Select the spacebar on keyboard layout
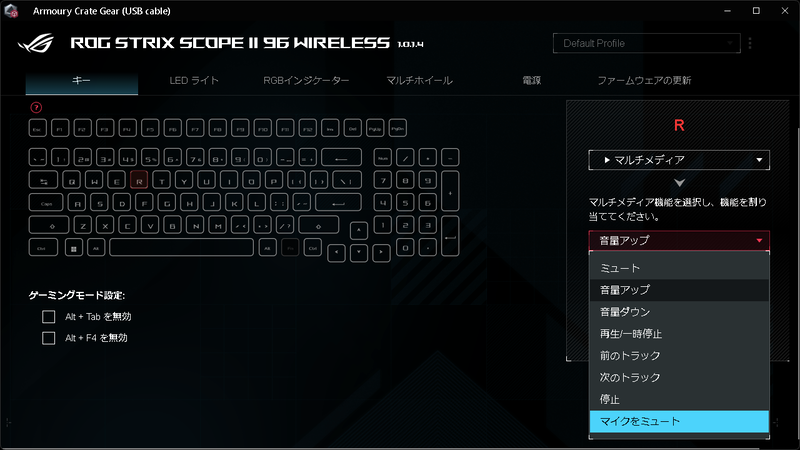Image resolution: width=800 pixels, height=450 pixels. click(181, 247)
